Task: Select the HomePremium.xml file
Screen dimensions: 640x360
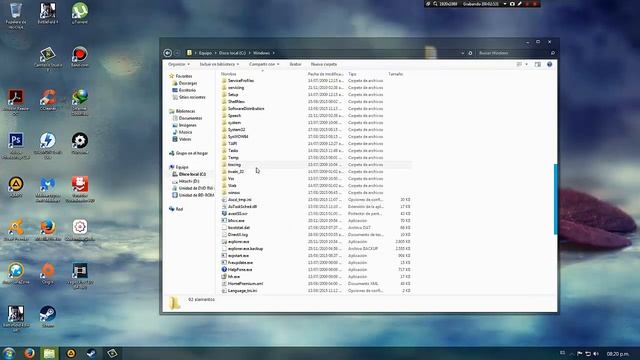Action: [x=245, y=284]
